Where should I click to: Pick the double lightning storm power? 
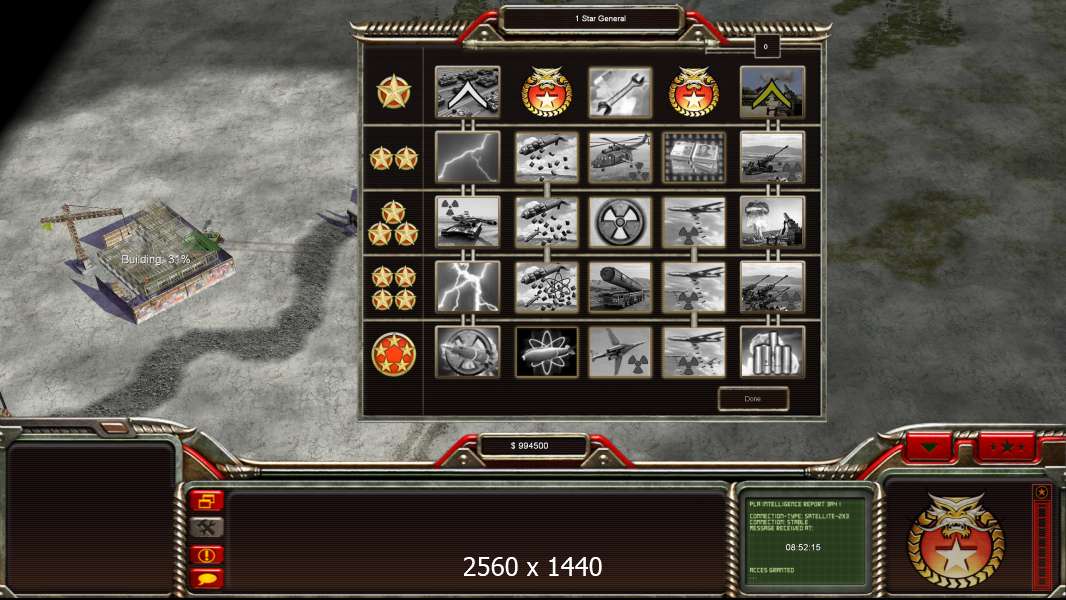click(x=467, y=287)
